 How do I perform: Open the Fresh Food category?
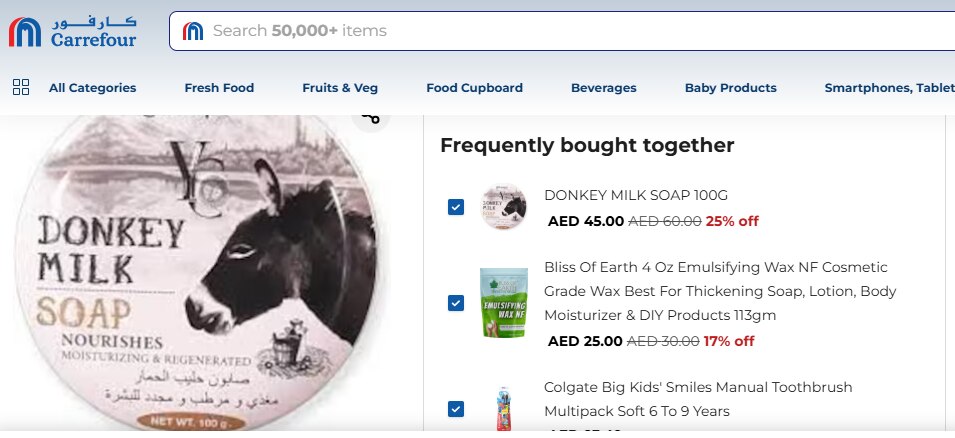219,88
